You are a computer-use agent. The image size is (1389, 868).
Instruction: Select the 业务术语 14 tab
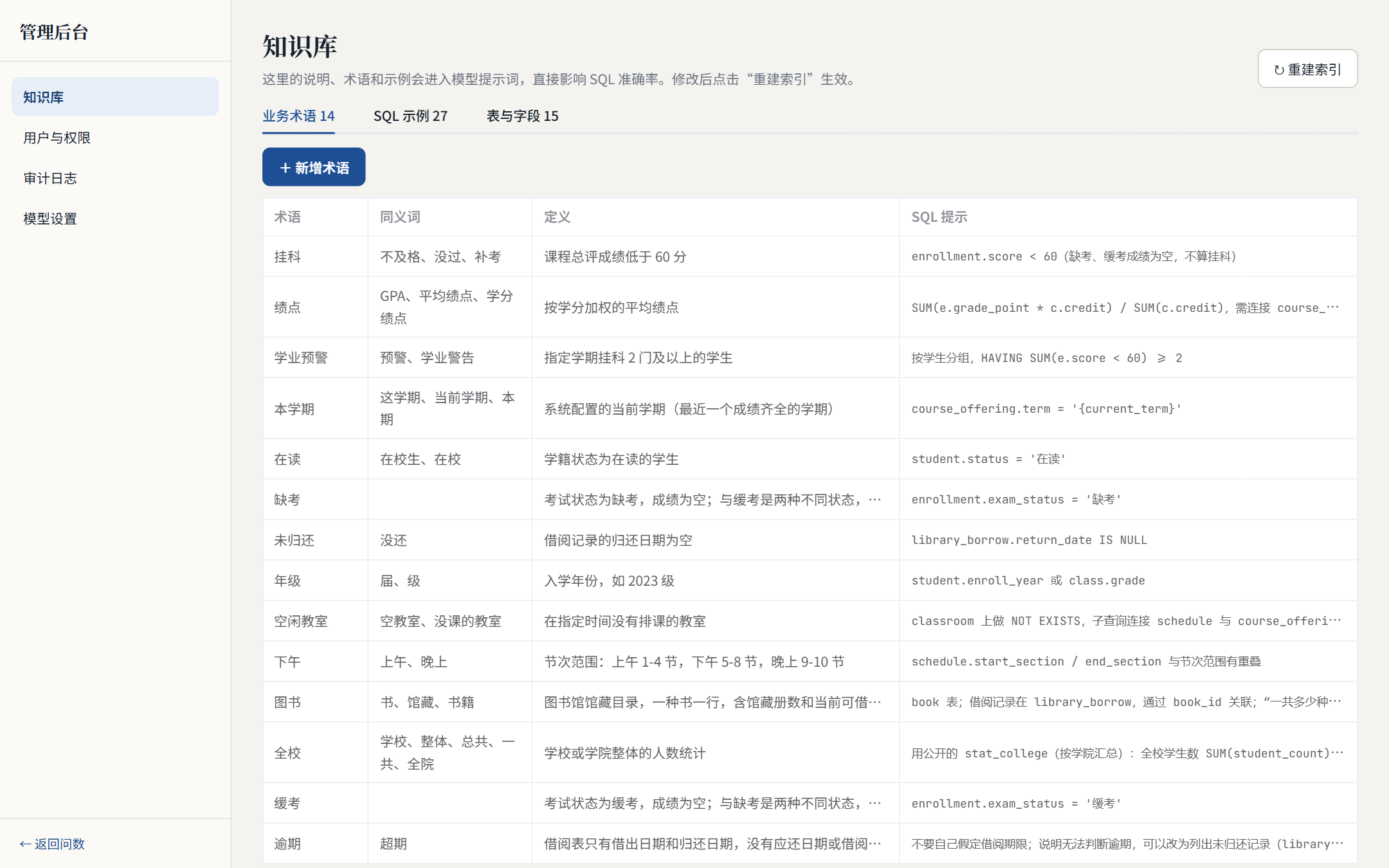pos(298,116)
